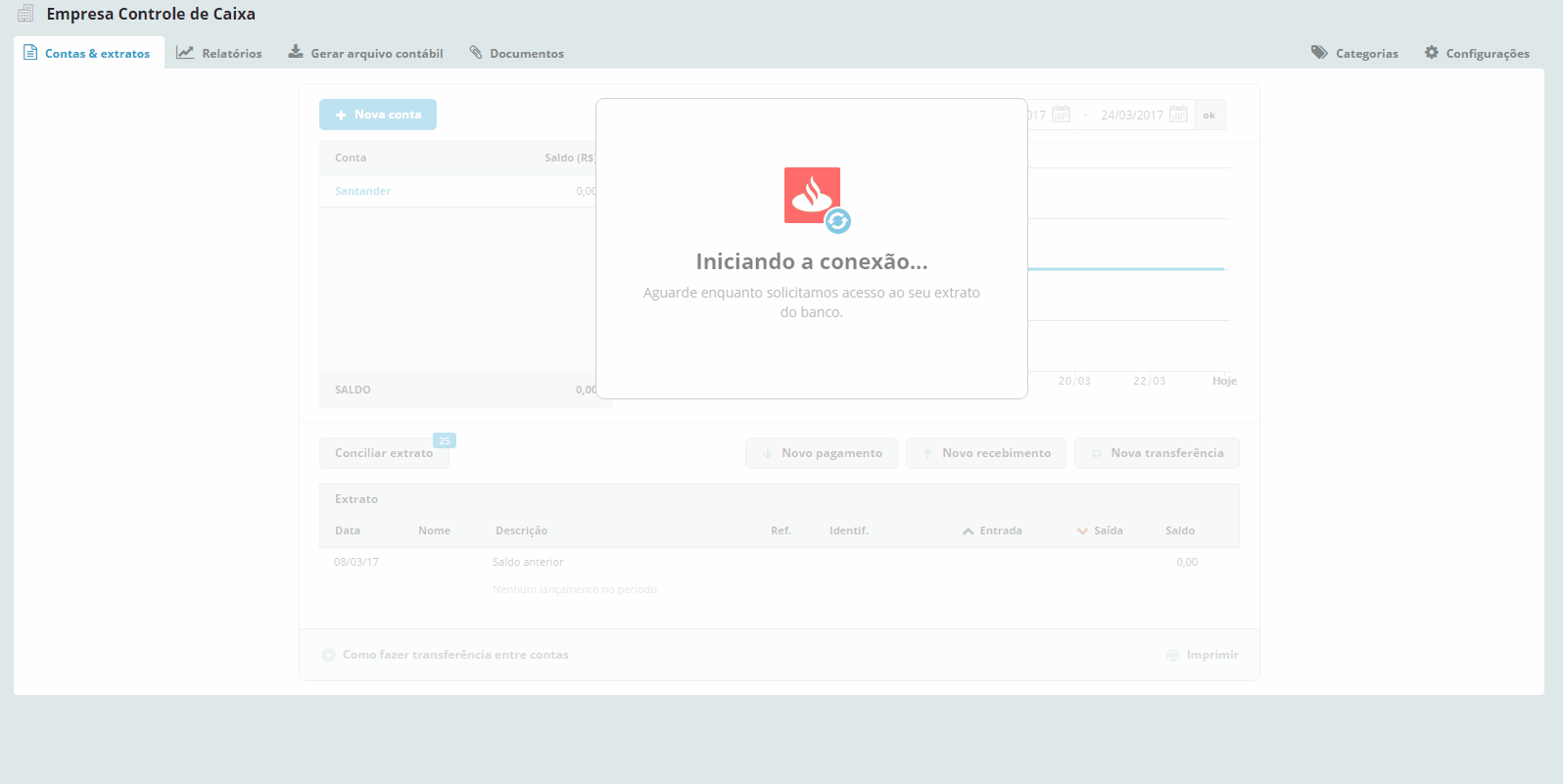Image resolution: width=1563 pixels, height=784 pixels.
Task: Click the blue sync refresh badge icon
Action: [837, 221]
